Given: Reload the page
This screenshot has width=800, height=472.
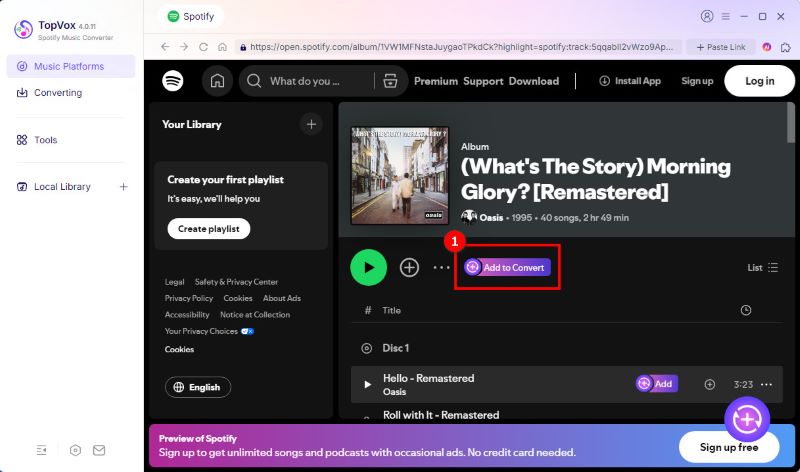Looking at the screenshot, I should (203, 47).
